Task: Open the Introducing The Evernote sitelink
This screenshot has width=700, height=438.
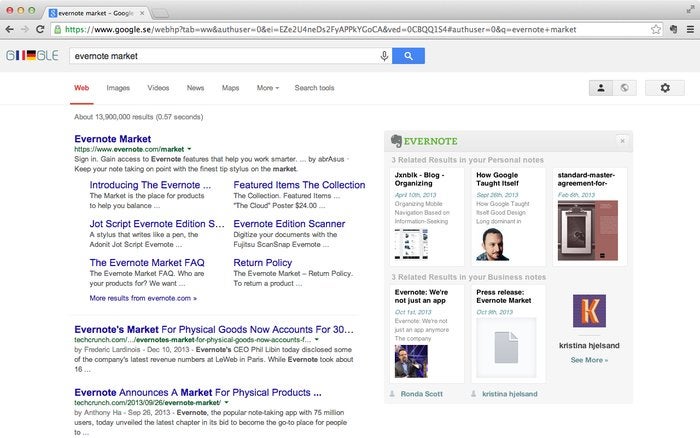Action: pyautogui.click(x=150, y=185)
